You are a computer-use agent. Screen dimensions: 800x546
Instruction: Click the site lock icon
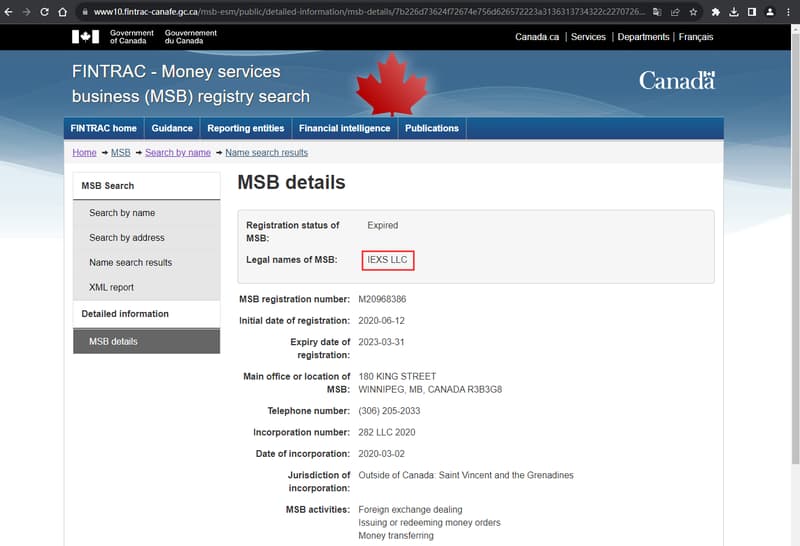[85, 12]
